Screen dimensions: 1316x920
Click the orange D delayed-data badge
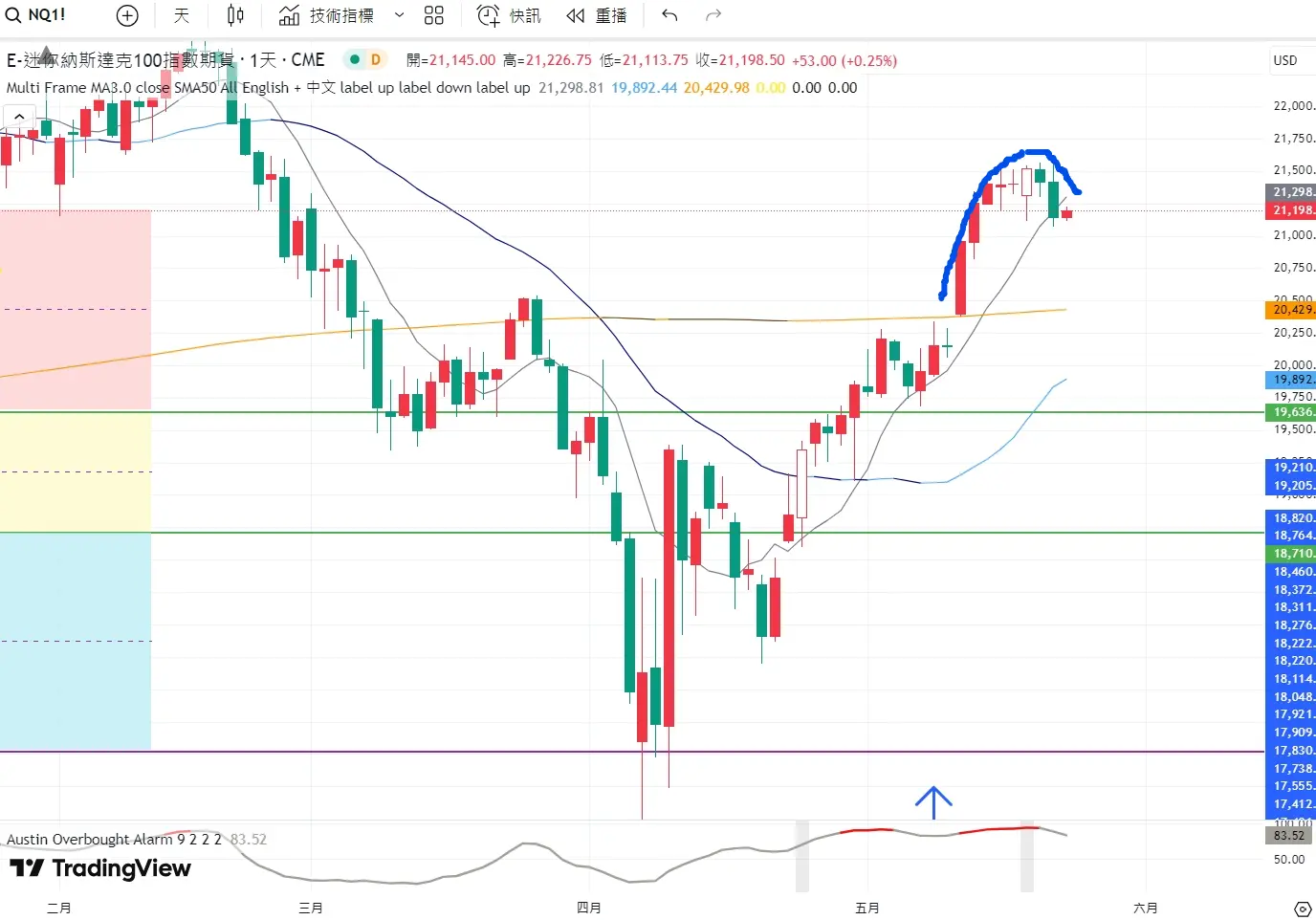tap(376, 59)
